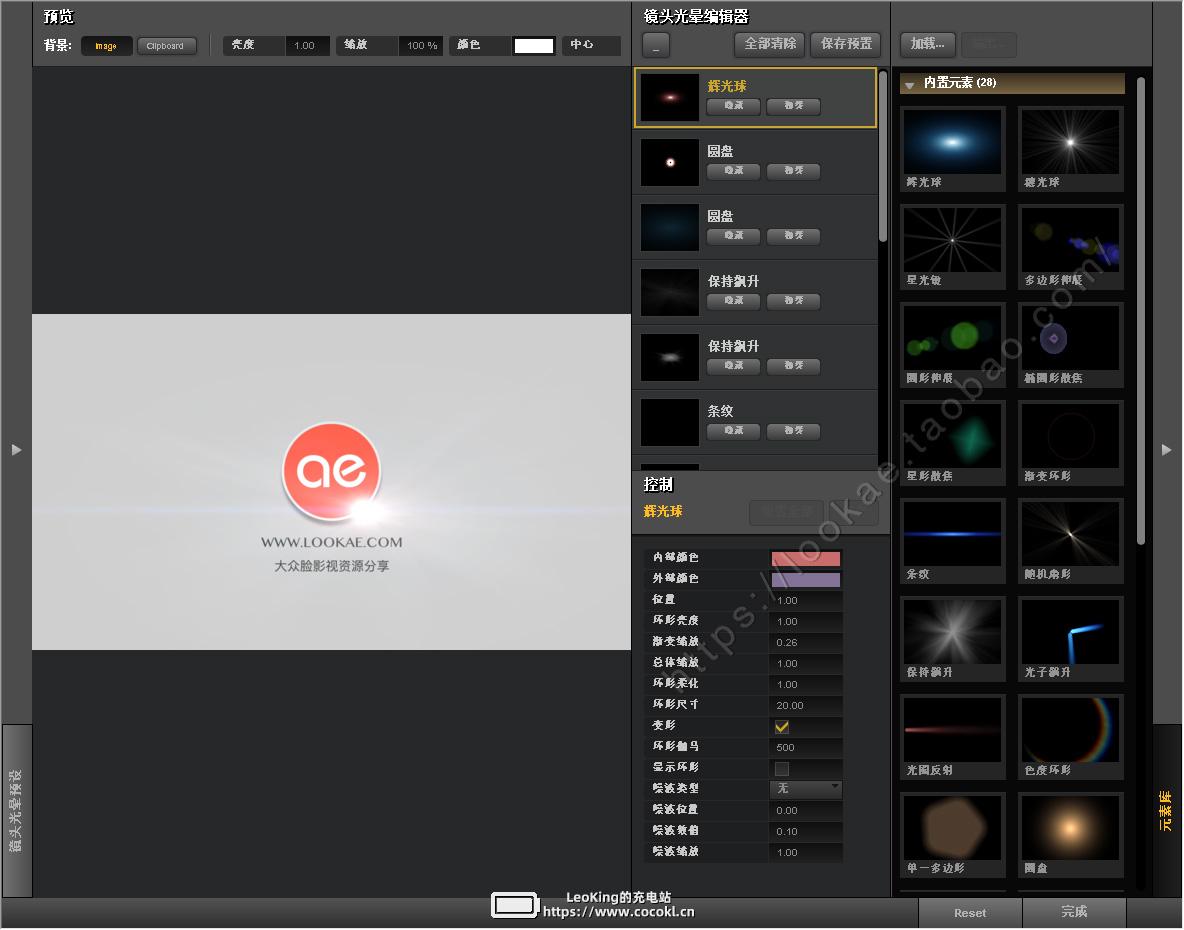The height and width of the screenshot is (930, 1184).
Task: Hide the 辉光球 stack element
Action: pyautogui.click(x=733, y=106)
